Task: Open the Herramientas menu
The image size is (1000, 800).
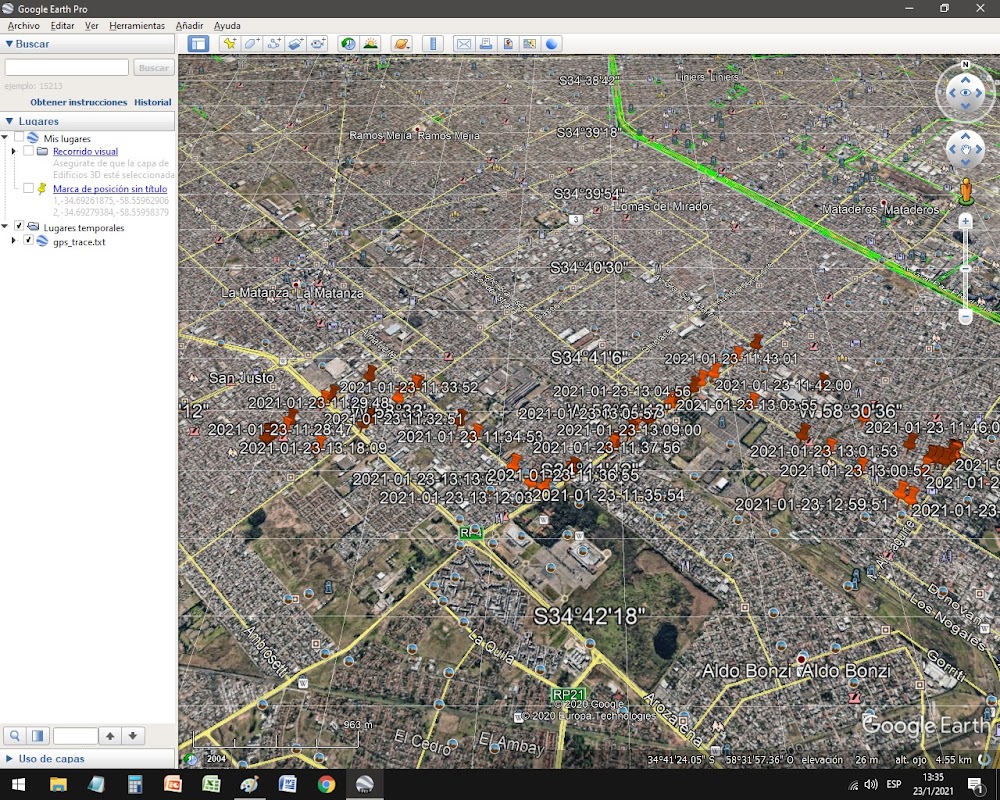Action: coord(137,26)
